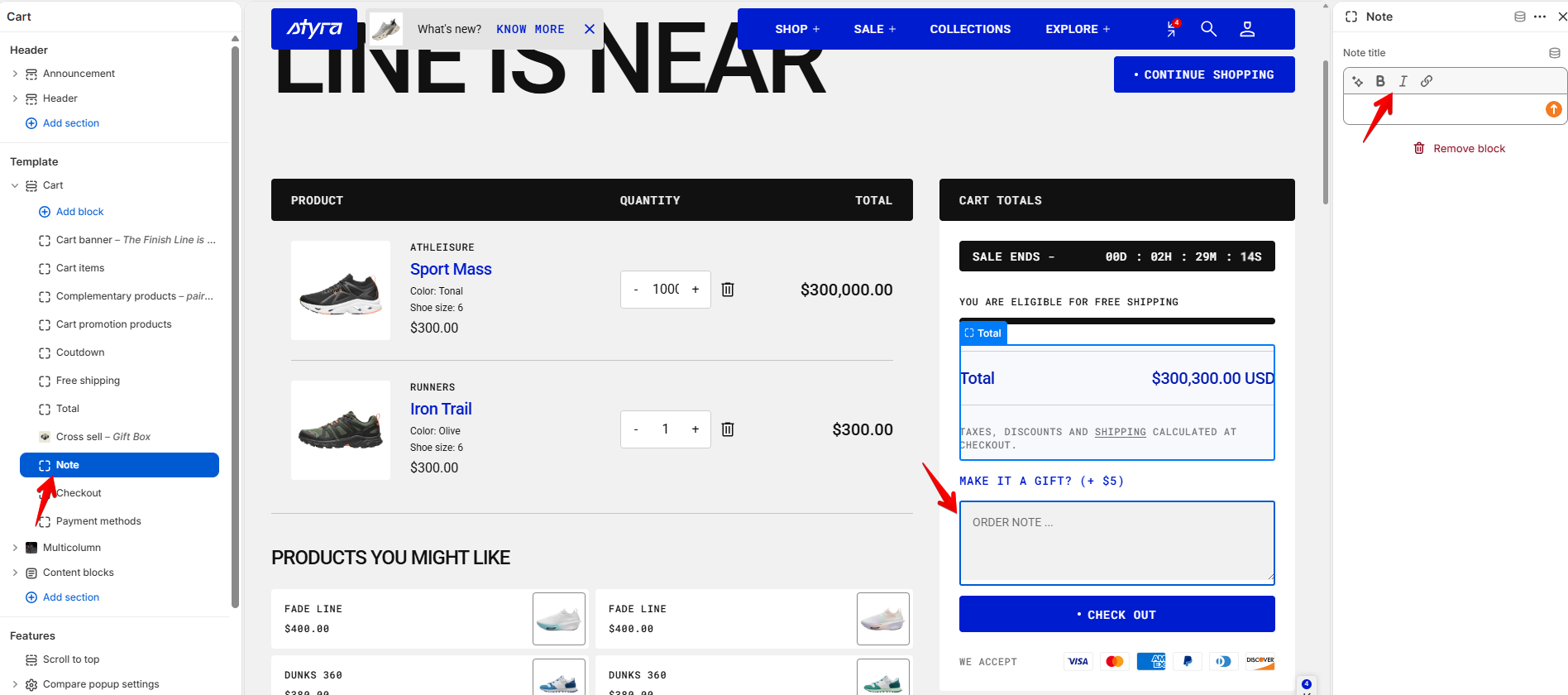
Task: Click Remove block in Note panel
Action: pyautogui.click(x=1460, y=149)
